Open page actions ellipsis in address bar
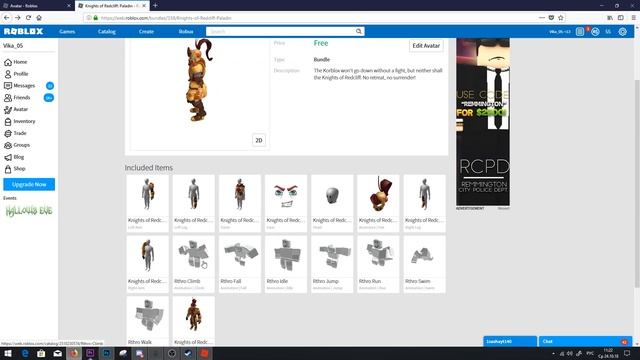 (x=542, y=18)
